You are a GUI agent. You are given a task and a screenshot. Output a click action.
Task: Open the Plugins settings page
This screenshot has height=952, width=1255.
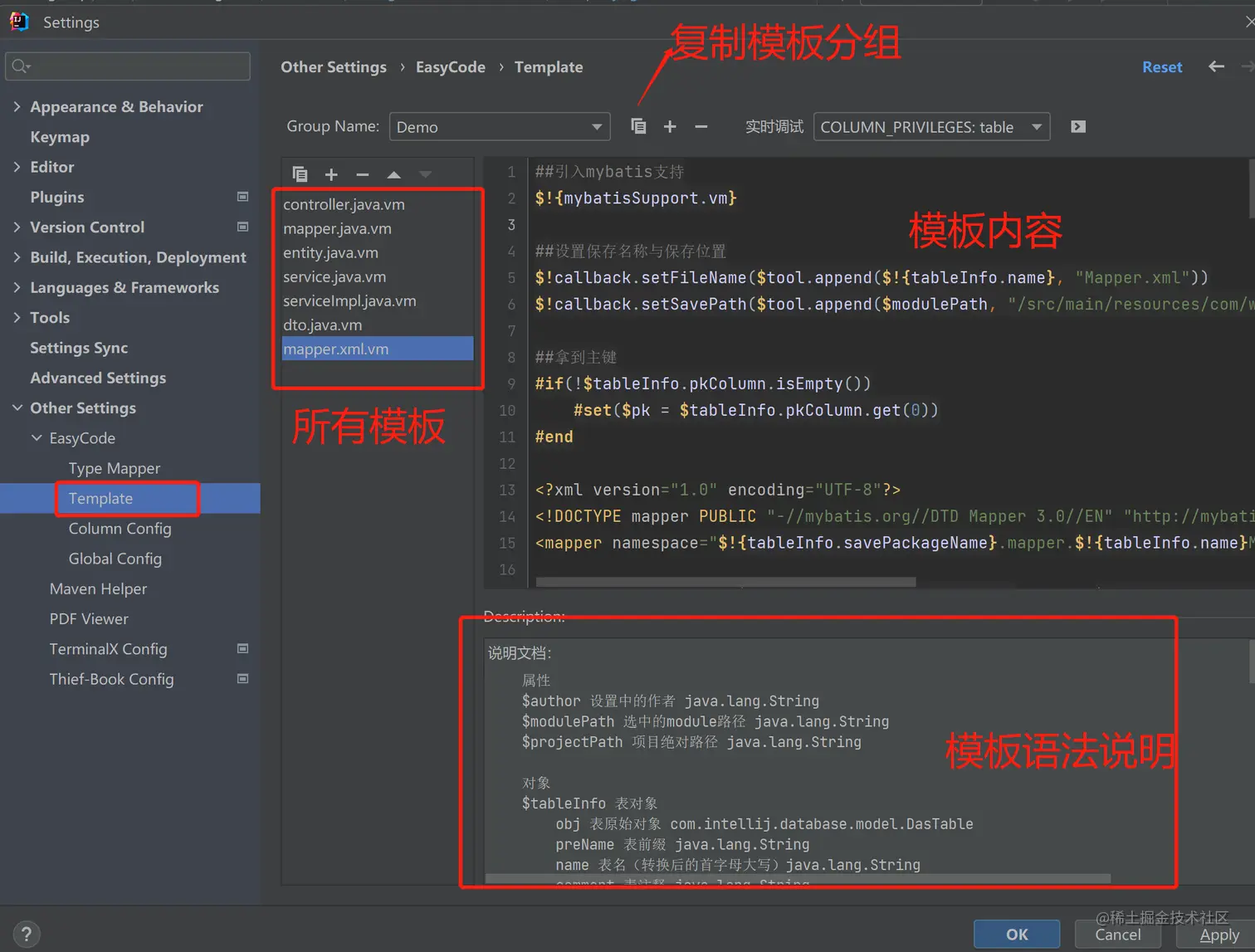(57, 197)
